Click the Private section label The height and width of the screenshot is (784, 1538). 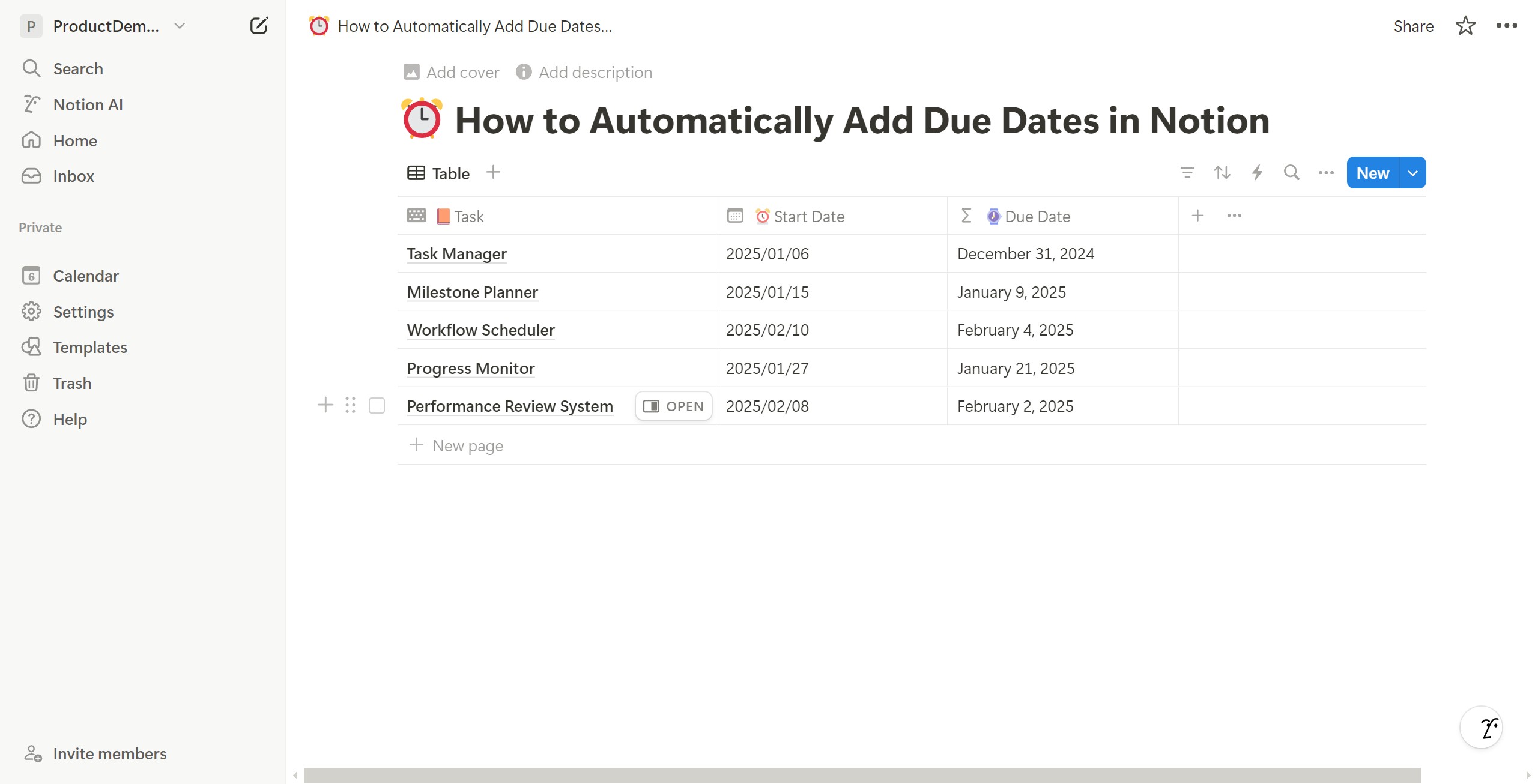pyautogui.click(x=40, y=228)
